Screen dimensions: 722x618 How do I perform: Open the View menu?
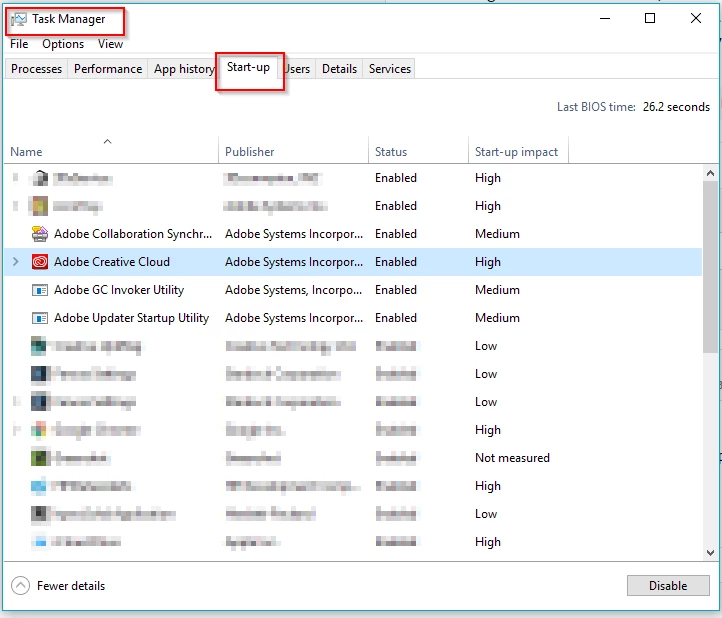coord(111,44)
